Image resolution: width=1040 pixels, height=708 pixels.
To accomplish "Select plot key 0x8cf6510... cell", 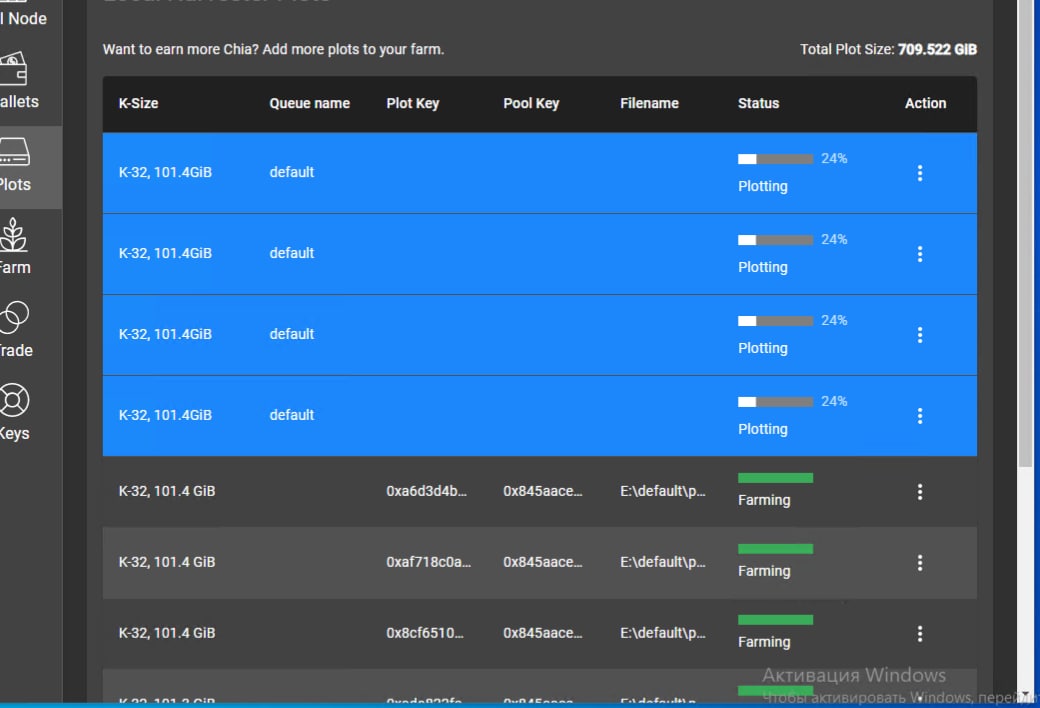I will click(424, 633).
